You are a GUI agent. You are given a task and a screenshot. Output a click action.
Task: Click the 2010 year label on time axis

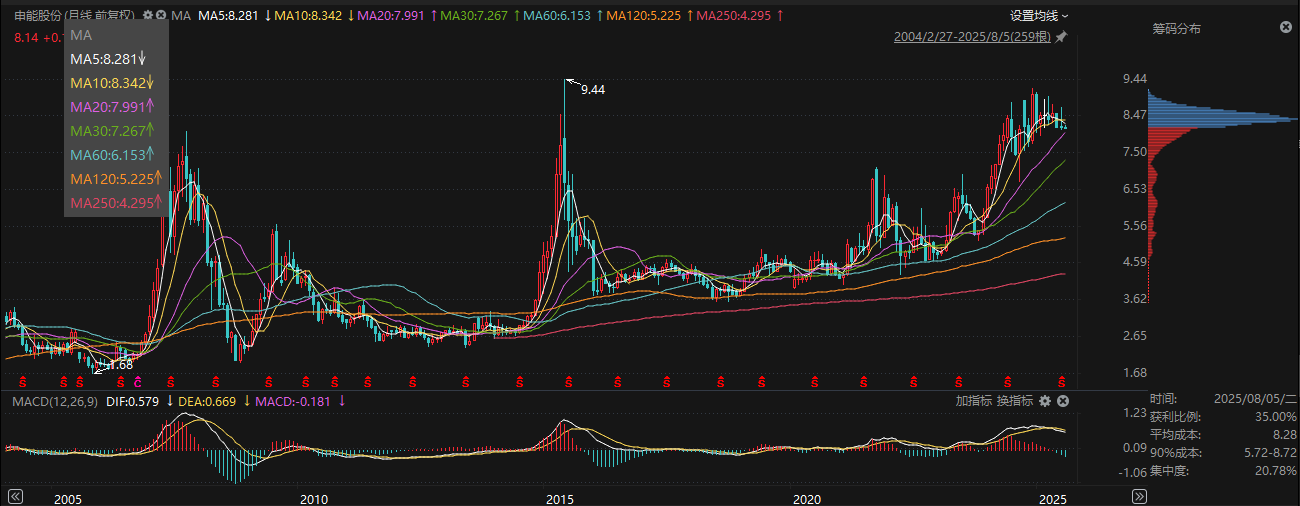[x=314, y=498]
